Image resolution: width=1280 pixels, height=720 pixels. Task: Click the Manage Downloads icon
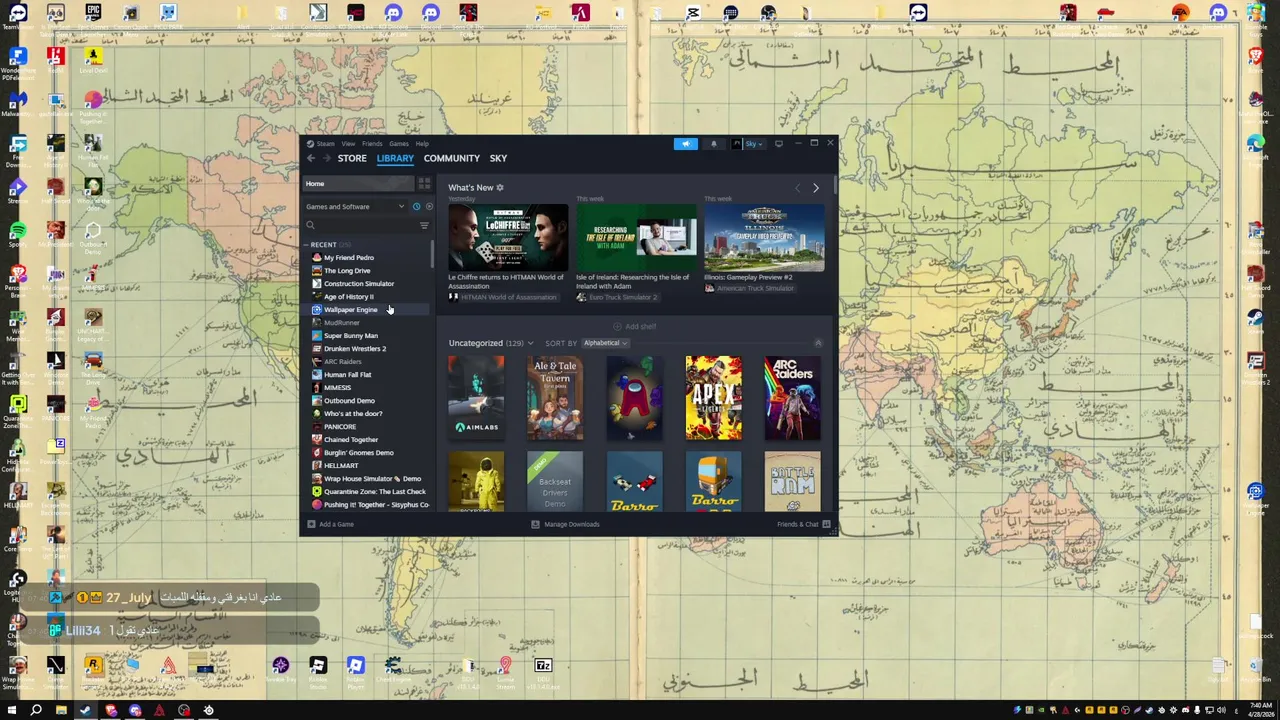click(535, 524)
